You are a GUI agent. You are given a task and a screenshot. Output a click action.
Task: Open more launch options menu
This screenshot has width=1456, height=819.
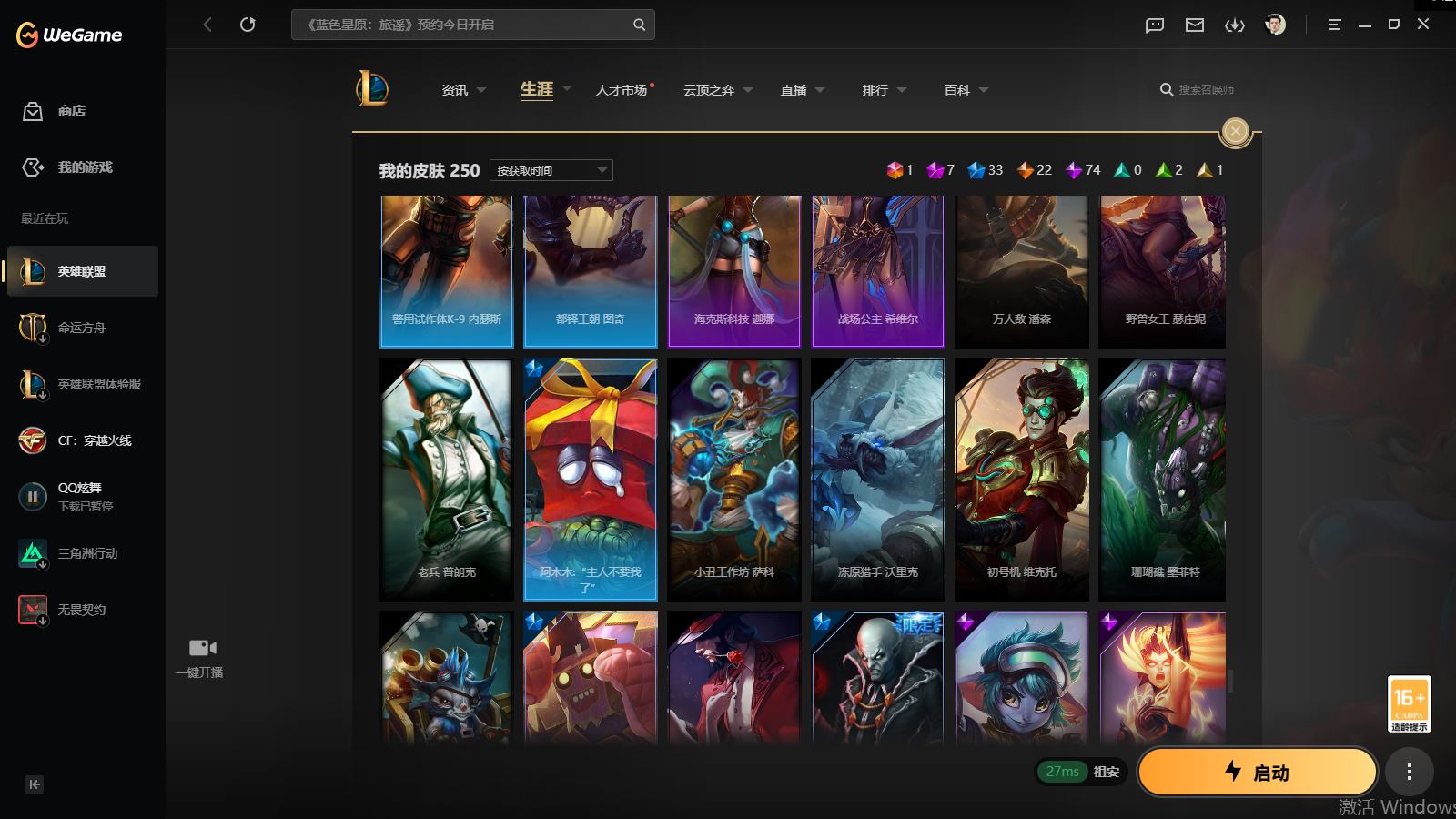1410,773
